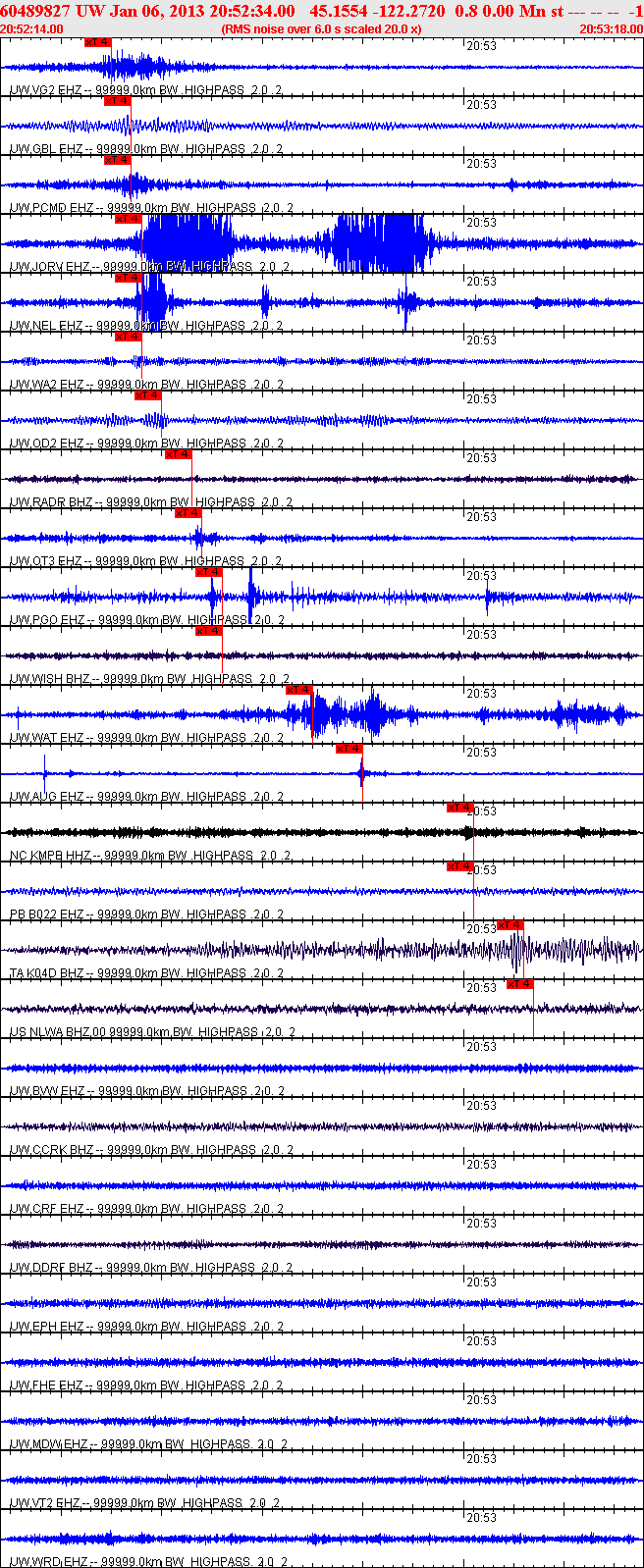Select the red pick marker on B022 trace

[x=460, y=866]
